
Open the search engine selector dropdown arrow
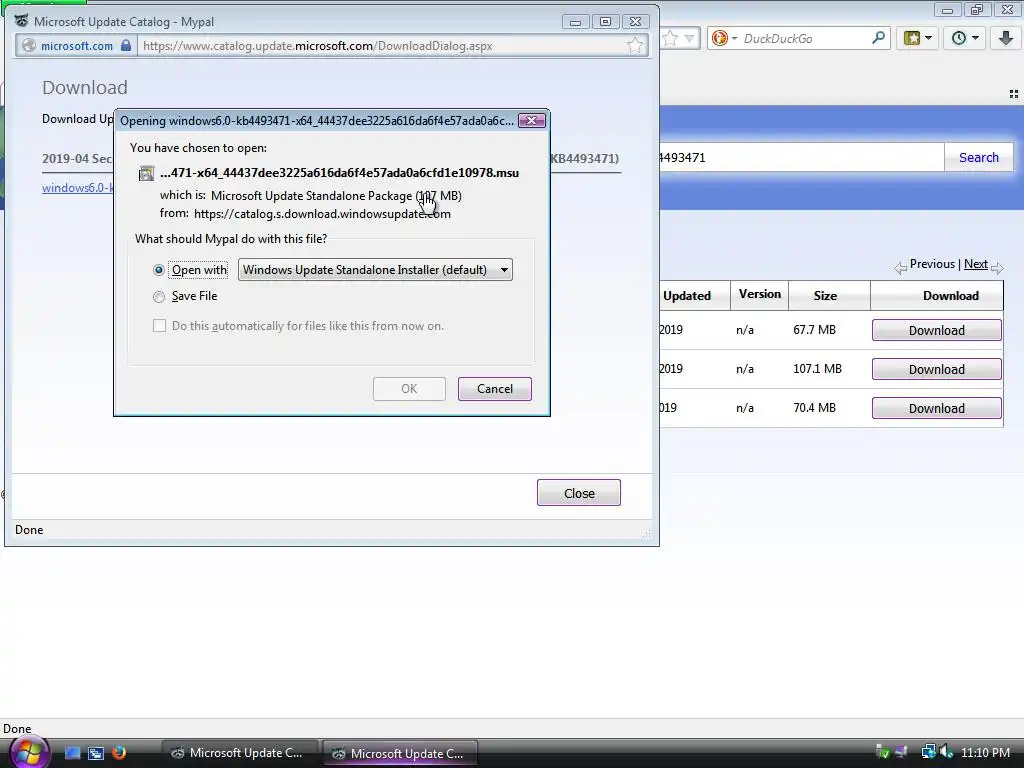734,39
